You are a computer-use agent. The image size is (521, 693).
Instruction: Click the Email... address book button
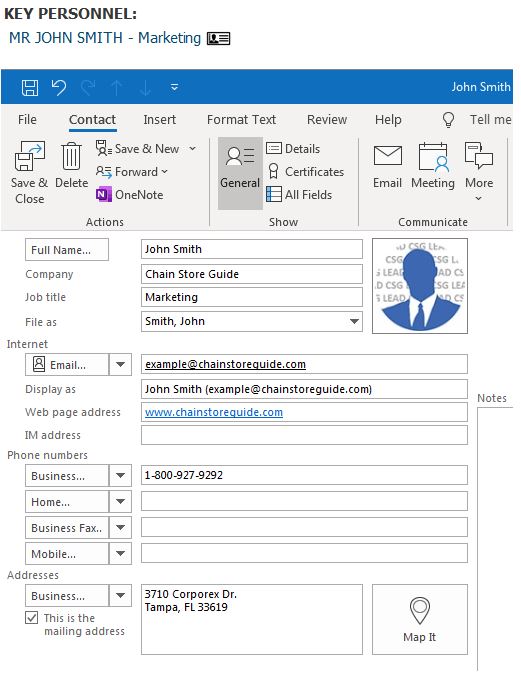(x=67, y=365)
